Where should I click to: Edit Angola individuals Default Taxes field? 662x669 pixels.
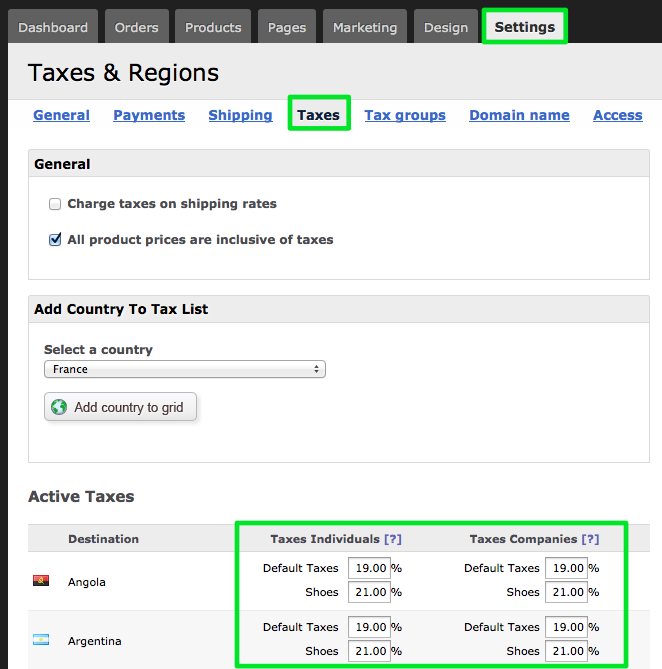[369, 568]
